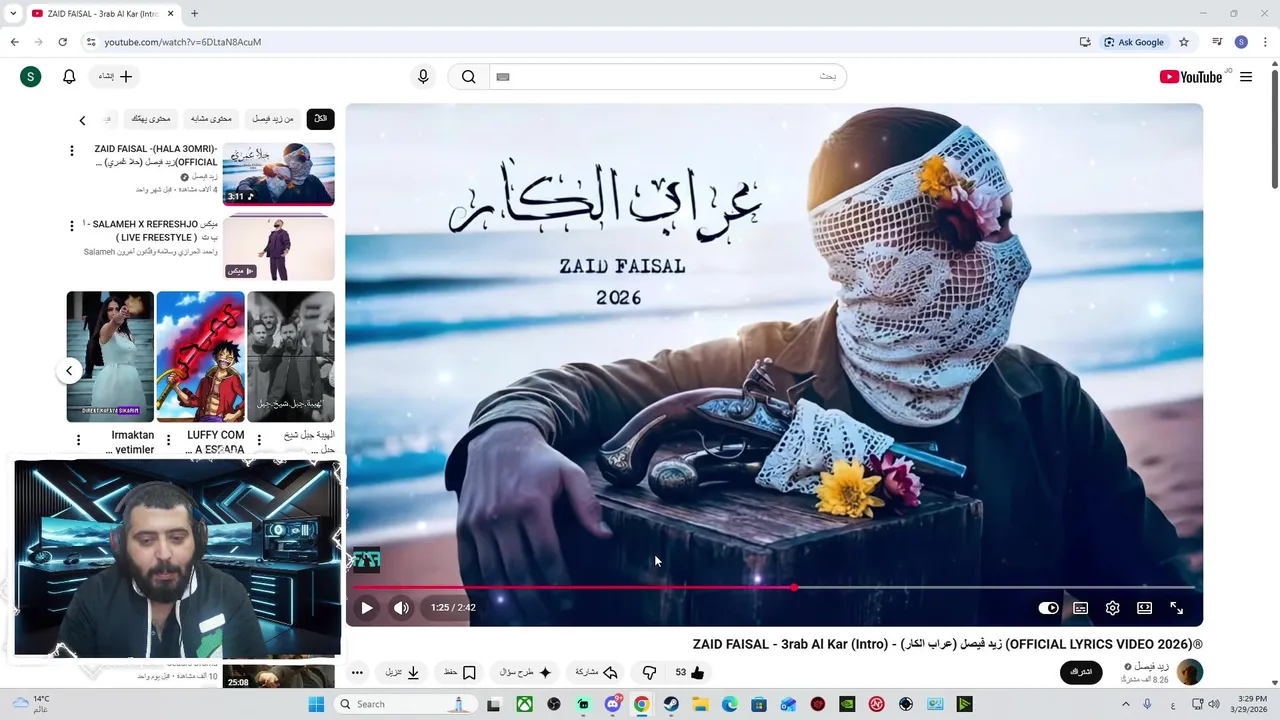Viewport: 1280px width, 720px height.
Task: Previous shorts carousel arrow
Action: pyautogui.click(x=69, y=371)
